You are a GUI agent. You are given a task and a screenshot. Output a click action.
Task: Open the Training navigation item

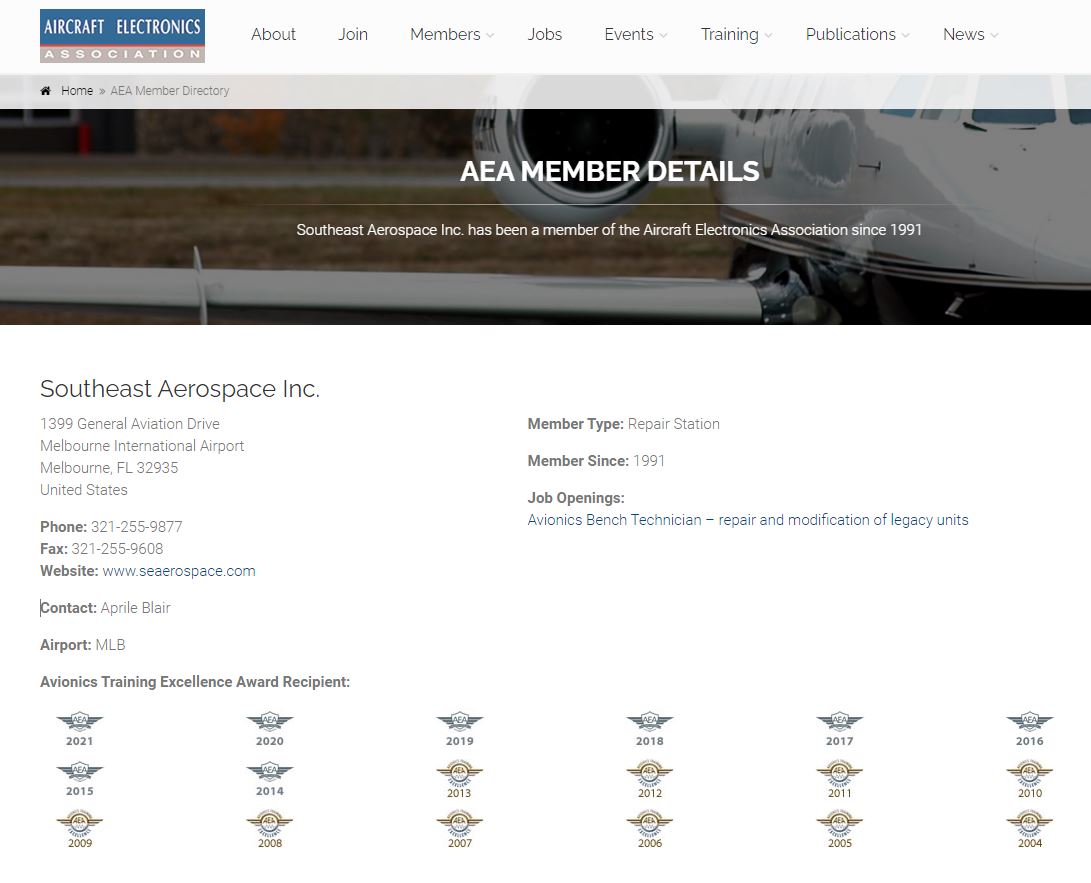point(729,34)
